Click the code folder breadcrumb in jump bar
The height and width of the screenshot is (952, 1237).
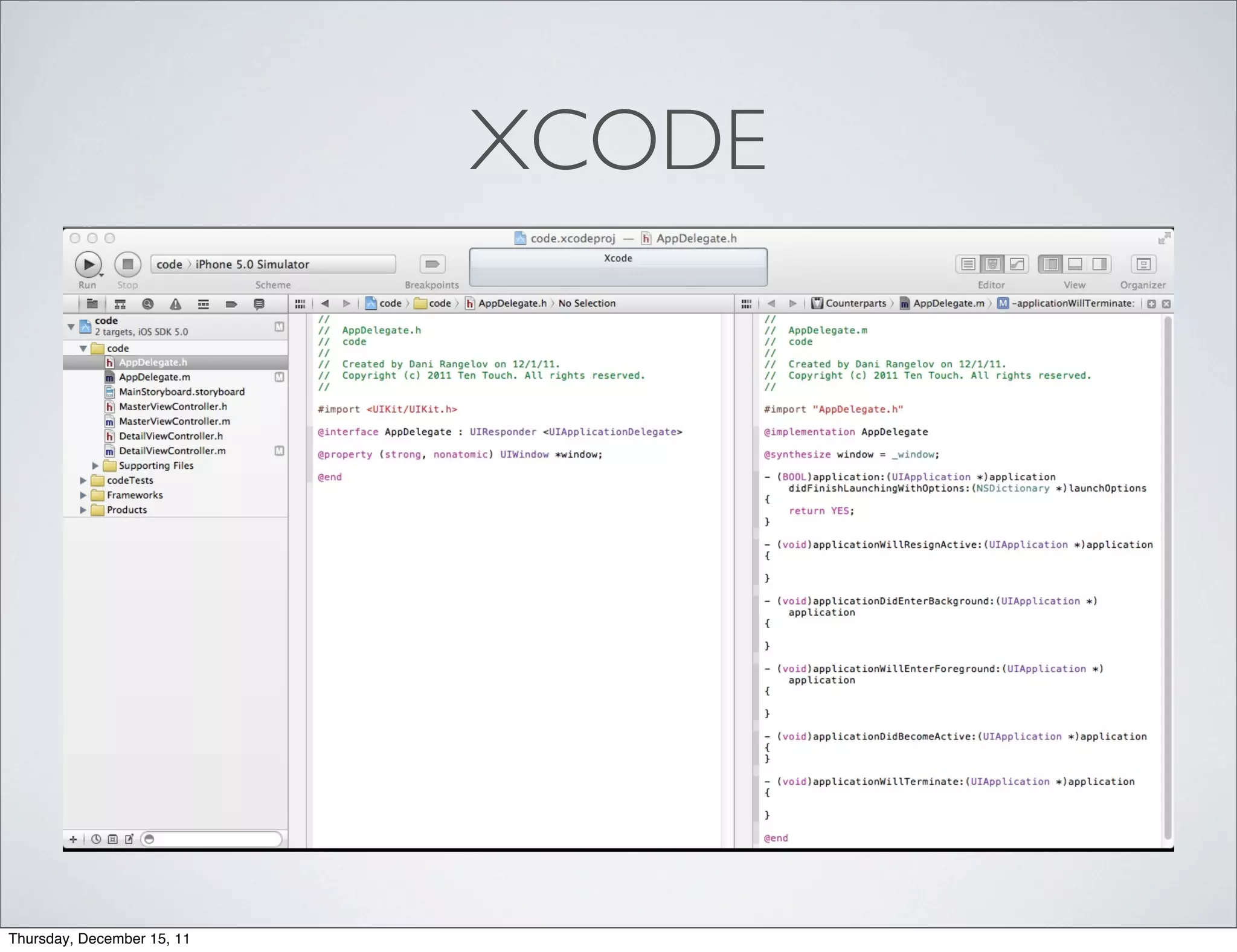point(432,303)
